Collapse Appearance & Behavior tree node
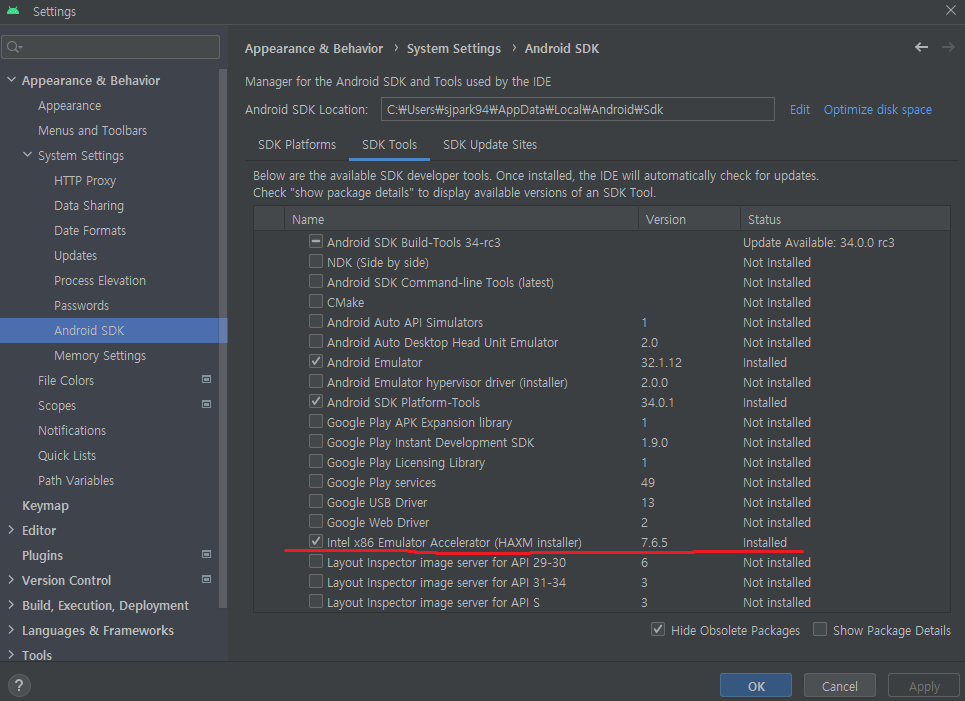Screen dimensions: 965x701 click(11, 80)
